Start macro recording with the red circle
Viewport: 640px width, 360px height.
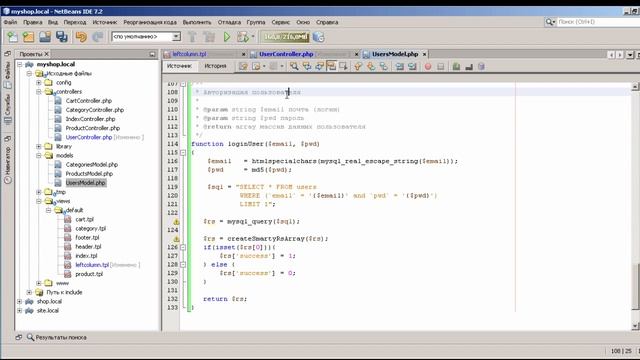[428, 66]
